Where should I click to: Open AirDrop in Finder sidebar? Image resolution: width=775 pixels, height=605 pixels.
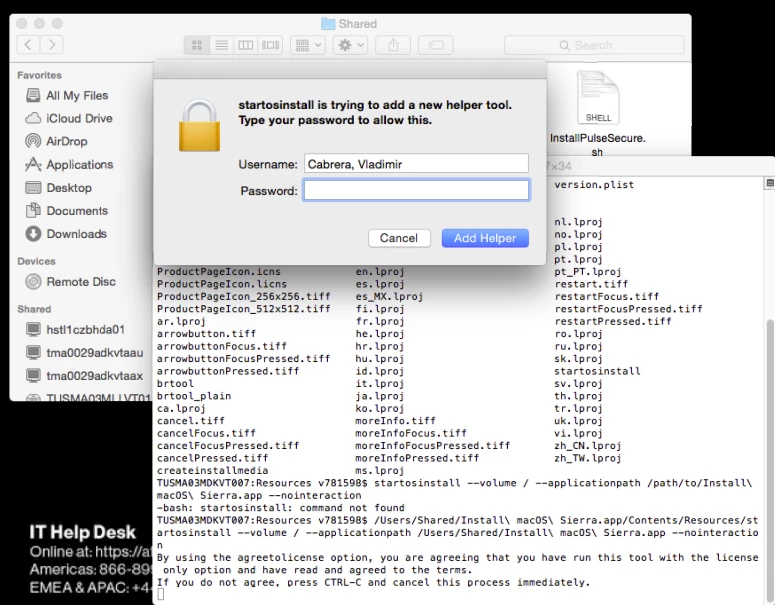click(x=67, y=141)
